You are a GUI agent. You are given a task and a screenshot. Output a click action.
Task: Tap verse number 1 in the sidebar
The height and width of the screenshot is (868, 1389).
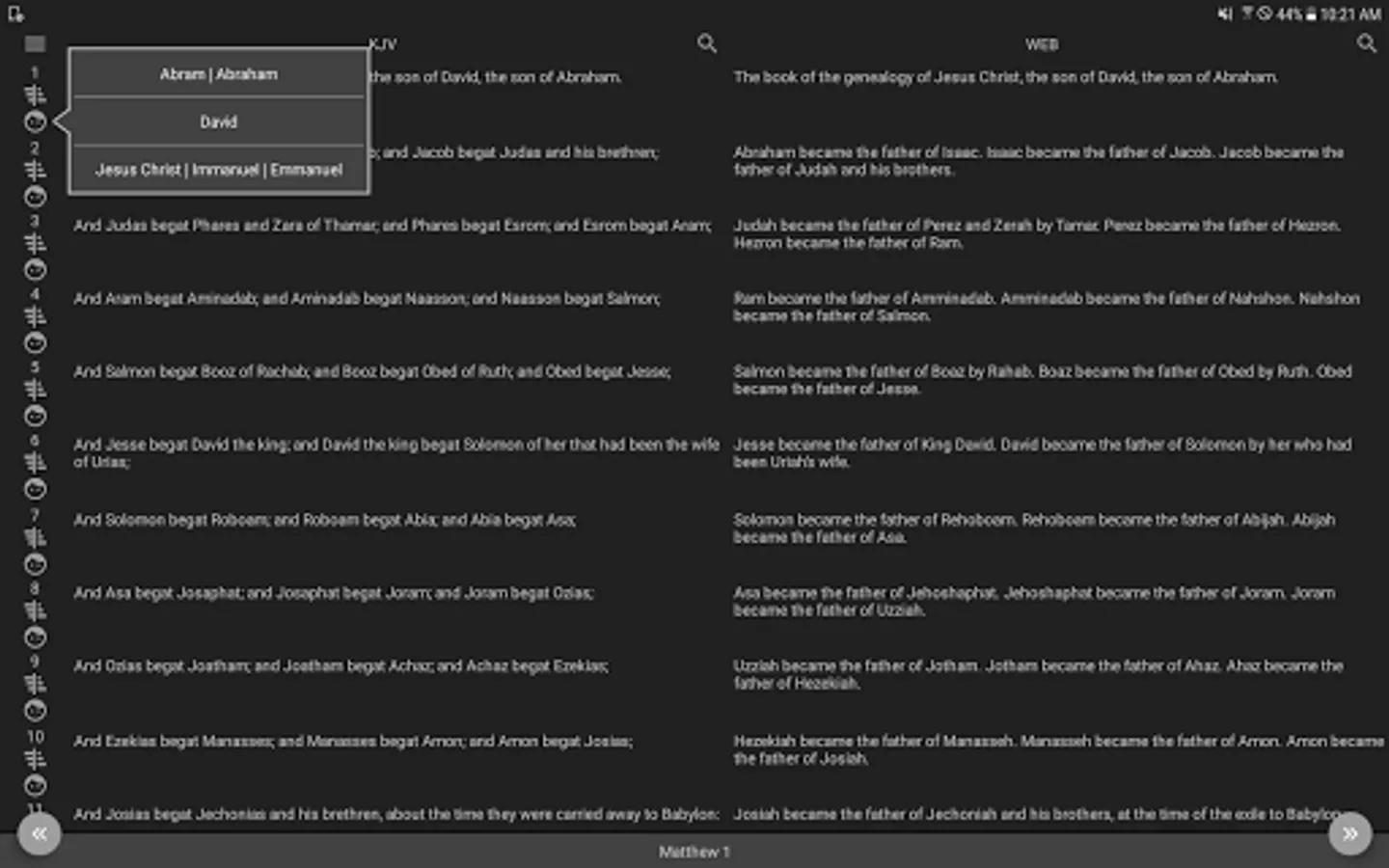(35, 72)
